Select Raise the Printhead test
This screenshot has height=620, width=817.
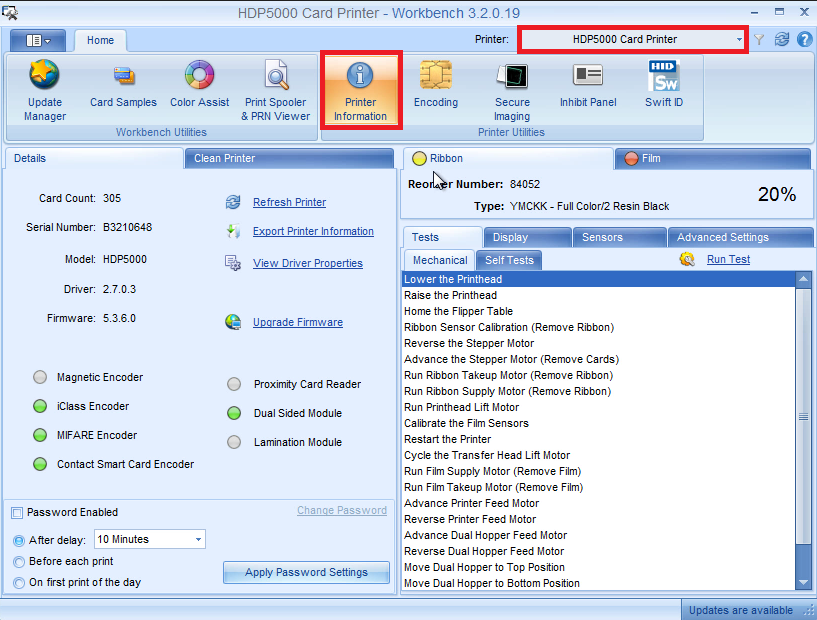599,295
